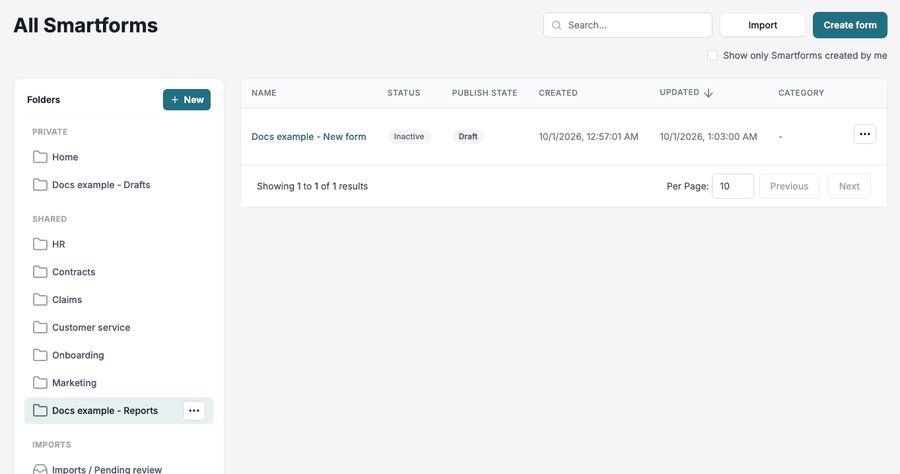Sort by the Publish State column header
Viewport: 900px width, 474px height.
pos(484,93)
